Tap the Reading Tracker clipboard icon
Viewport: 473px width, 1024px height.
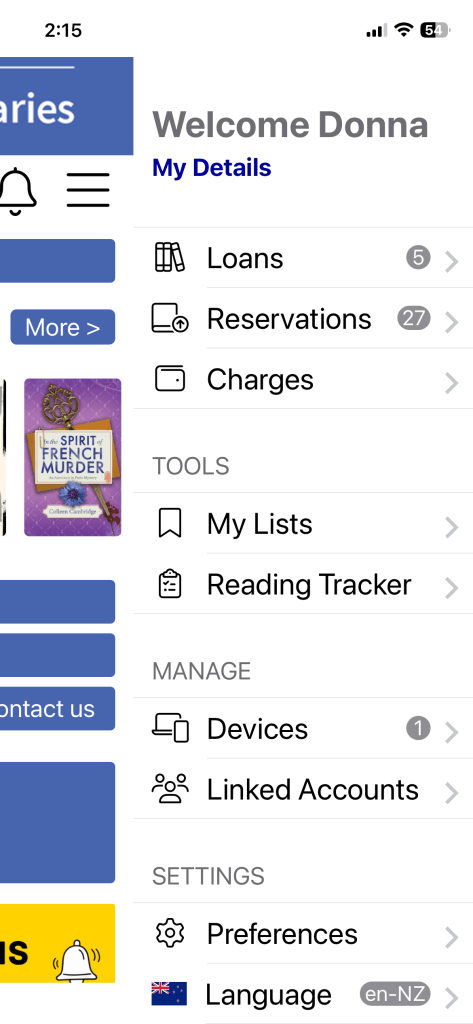tap(170, 584)
